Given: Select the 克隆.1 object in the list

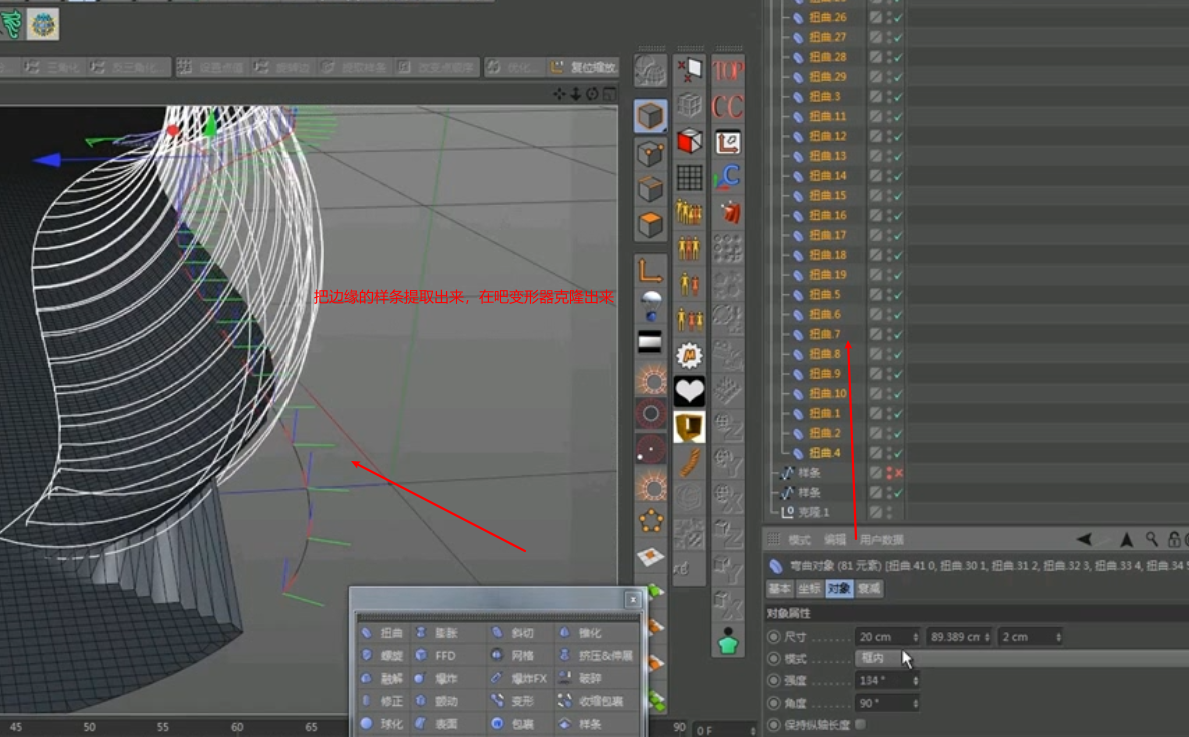Looking at the screenshot, I should [813, 513].
